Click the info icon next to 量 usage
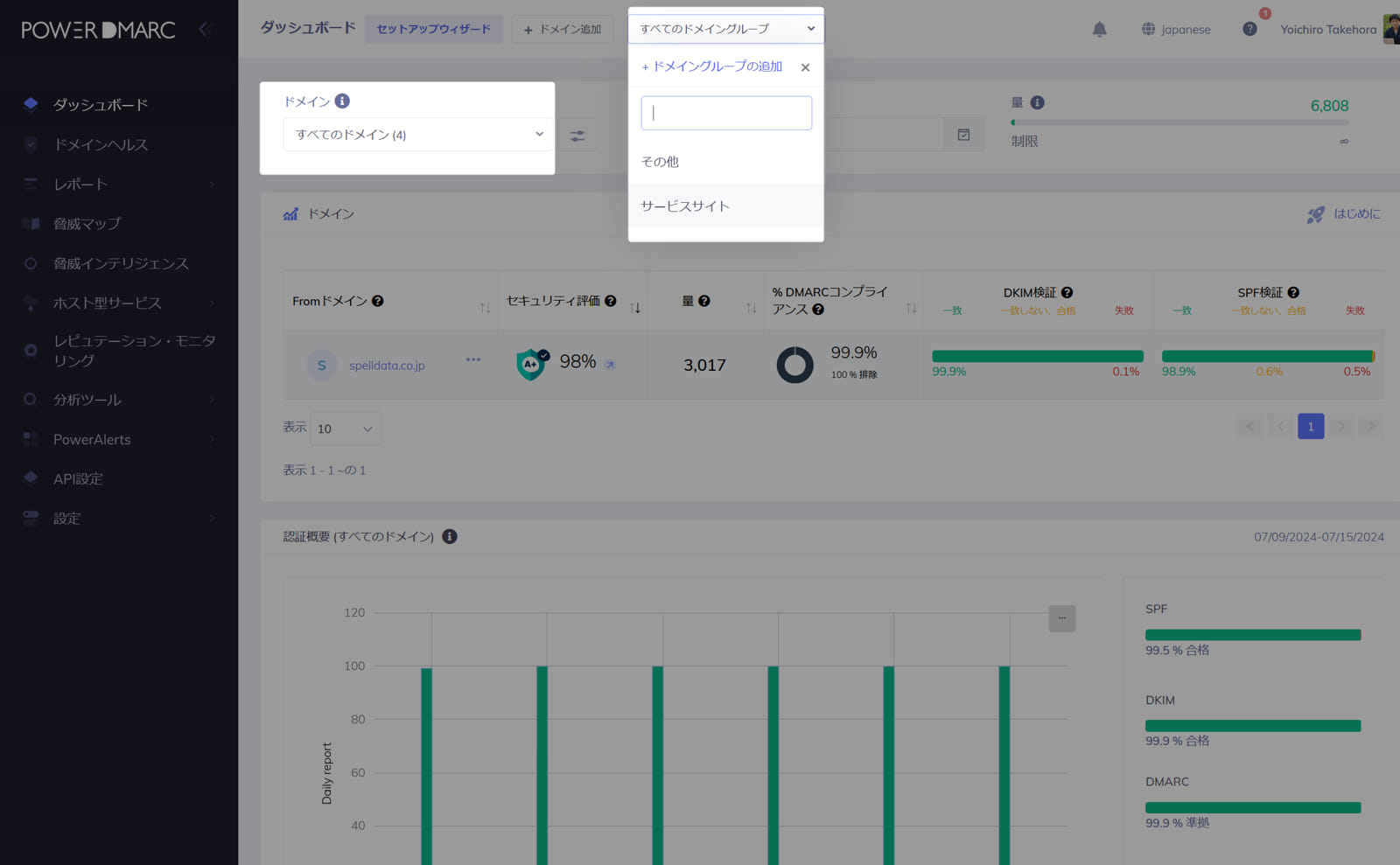The width and height of the screenshot is (1400, 865). coord(1037,102)
